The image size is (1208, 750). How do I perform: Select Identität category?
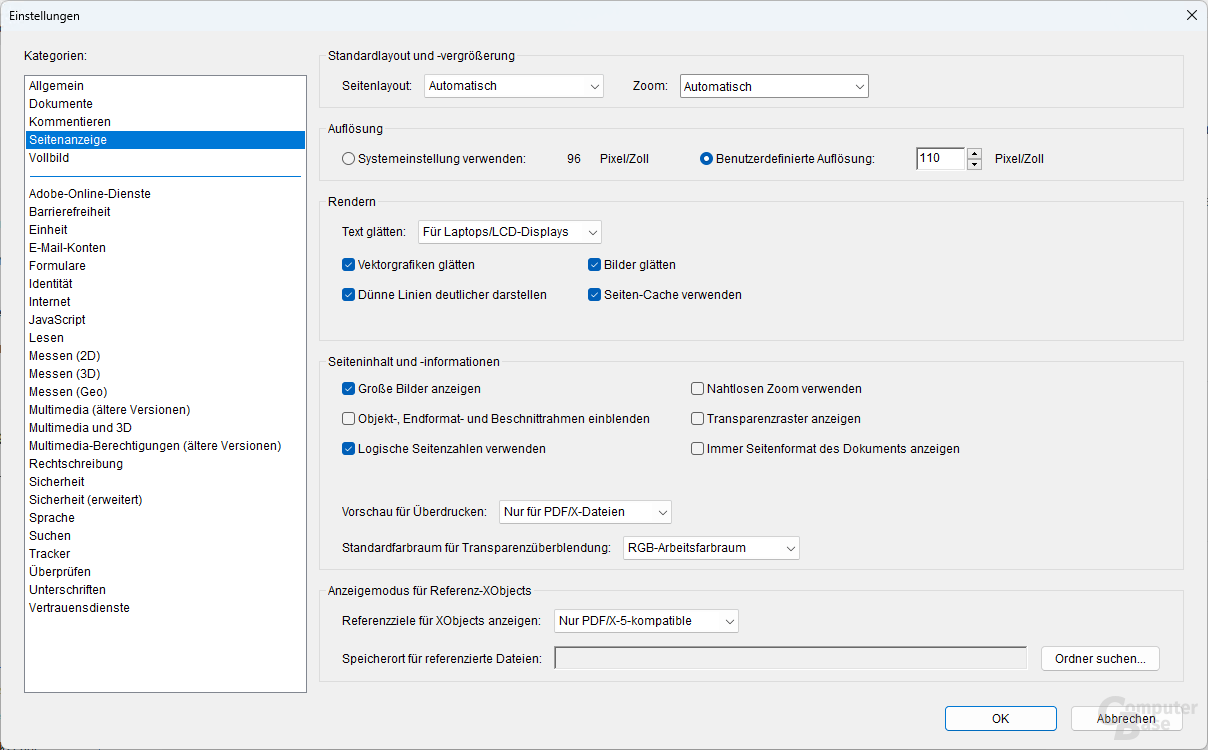tap(165, 284)
